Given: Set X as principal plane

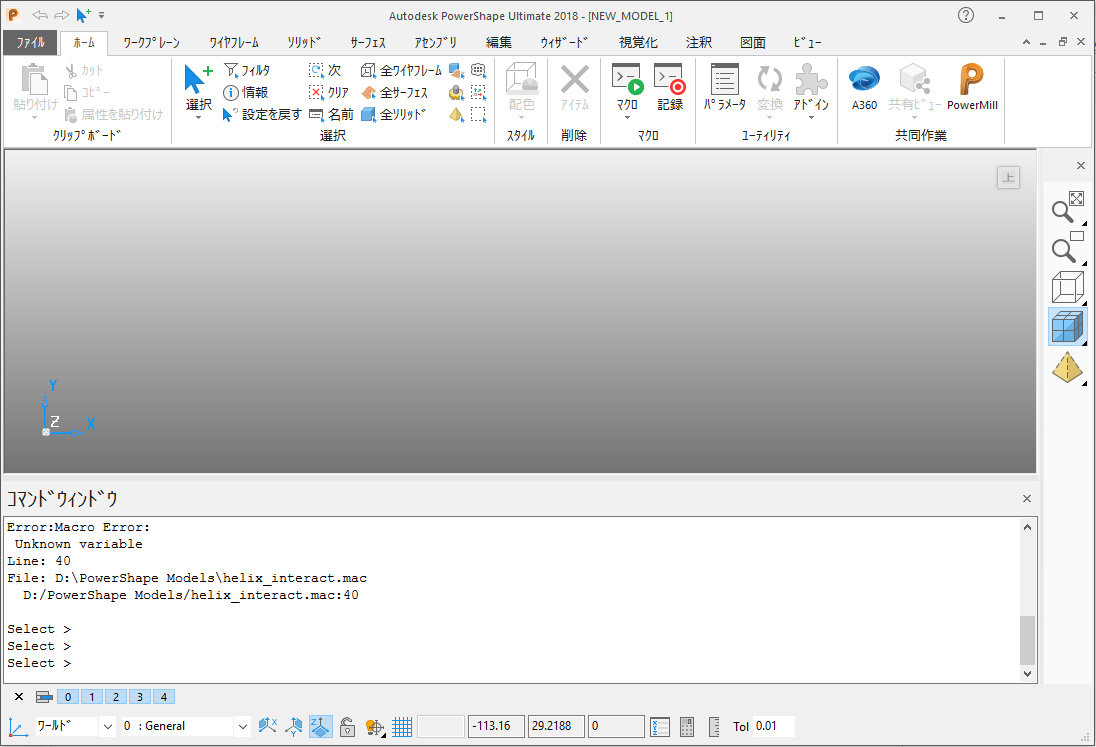Looking at the screenshot, I should click(x=268, y=727).
